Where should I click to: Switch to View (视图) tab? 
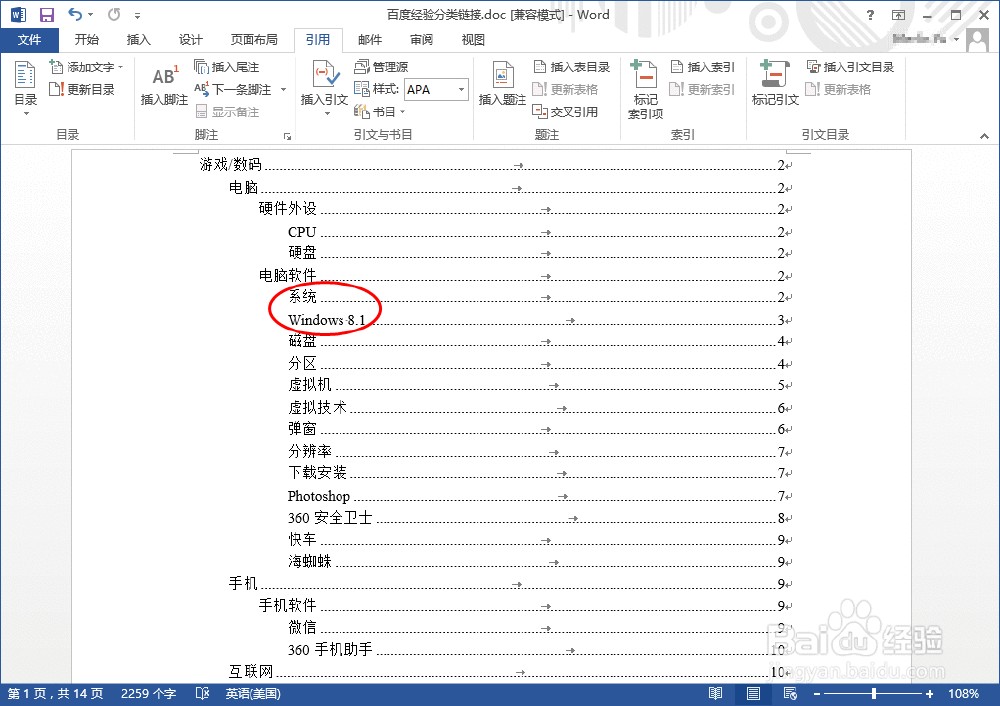coord(473,40)
